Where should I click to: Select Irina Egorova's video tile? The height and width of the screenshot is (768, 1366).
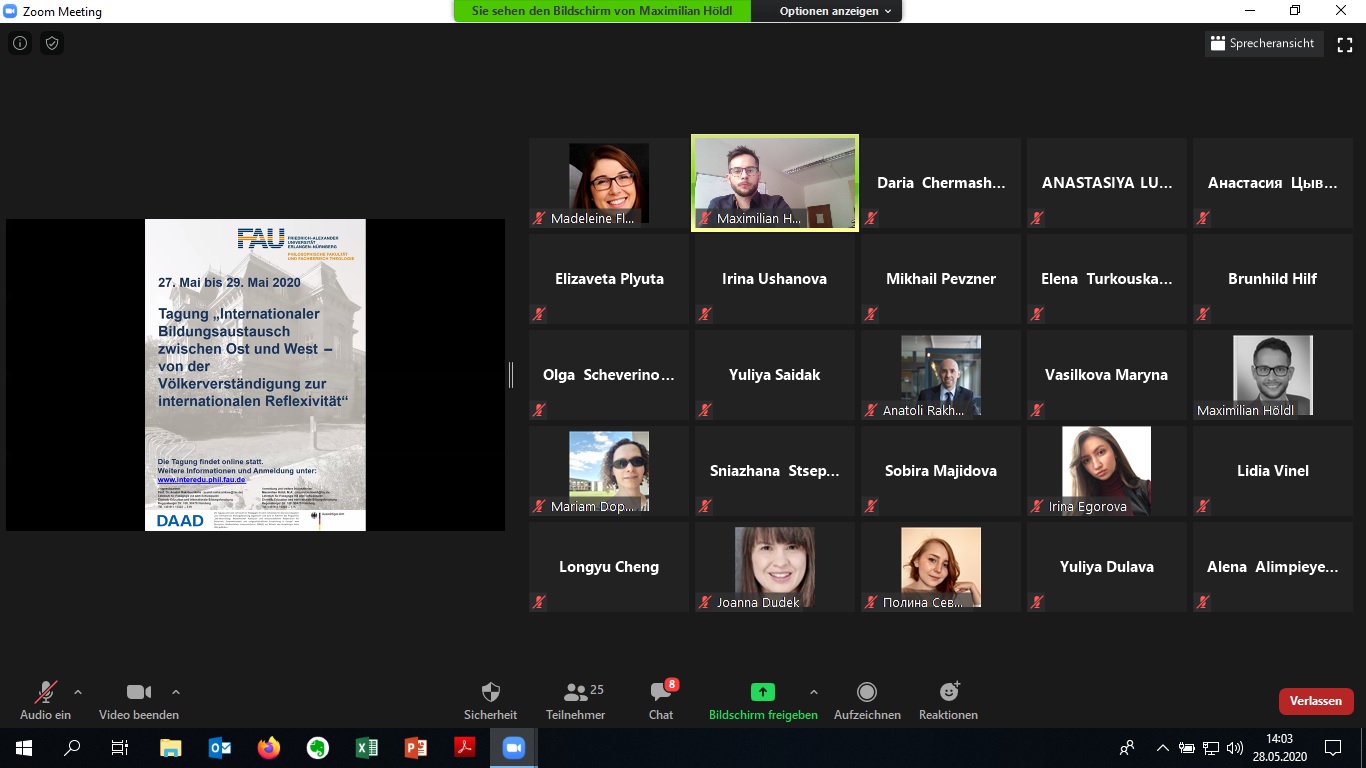(1106, 471)
